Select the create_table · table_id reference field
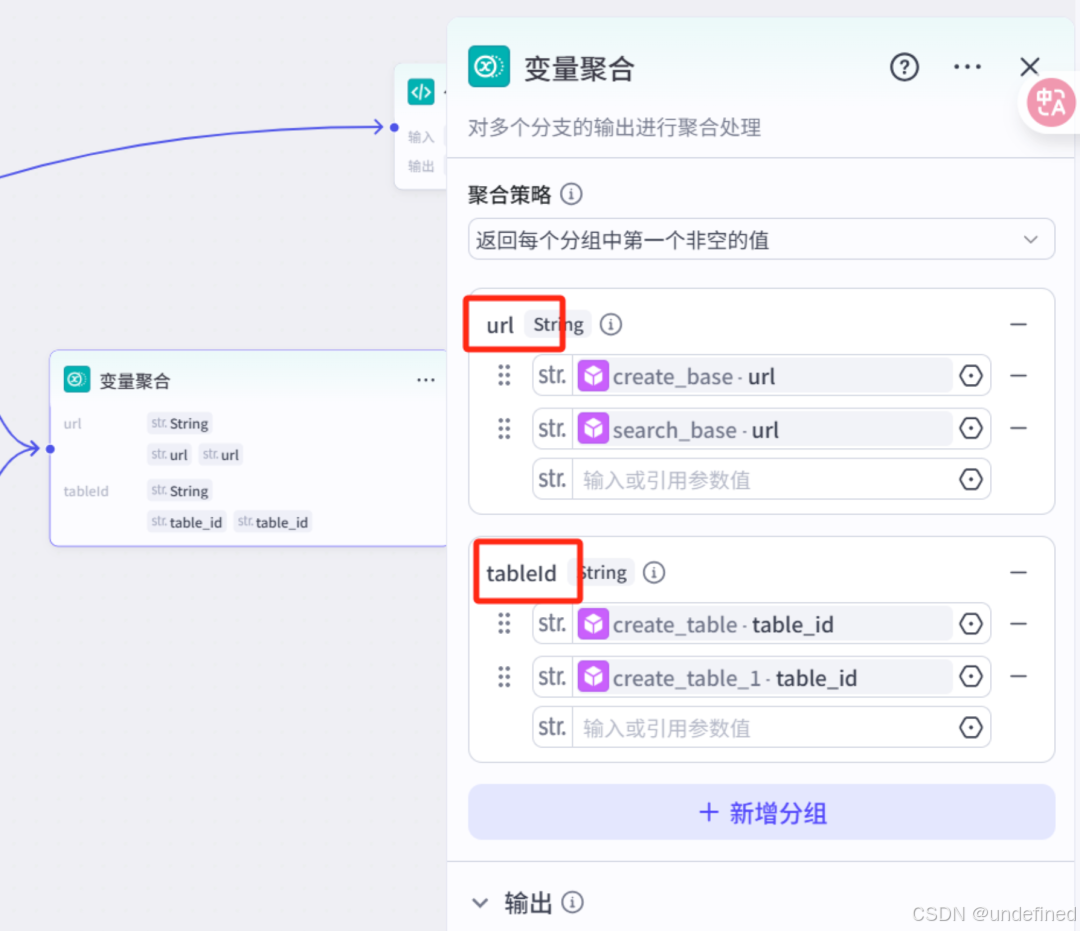Screen dimensions: 1080x931 (x=765, y=625)
